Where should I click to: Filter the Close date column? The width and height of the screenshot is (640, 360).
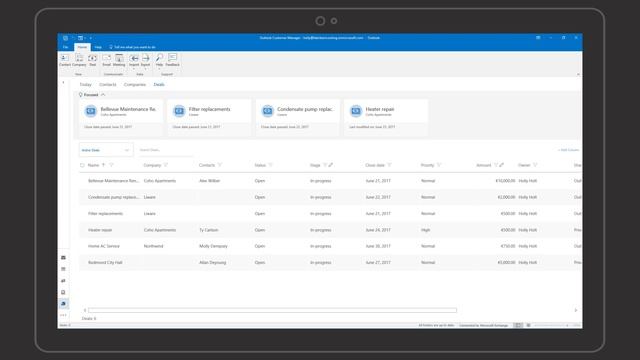389,165
